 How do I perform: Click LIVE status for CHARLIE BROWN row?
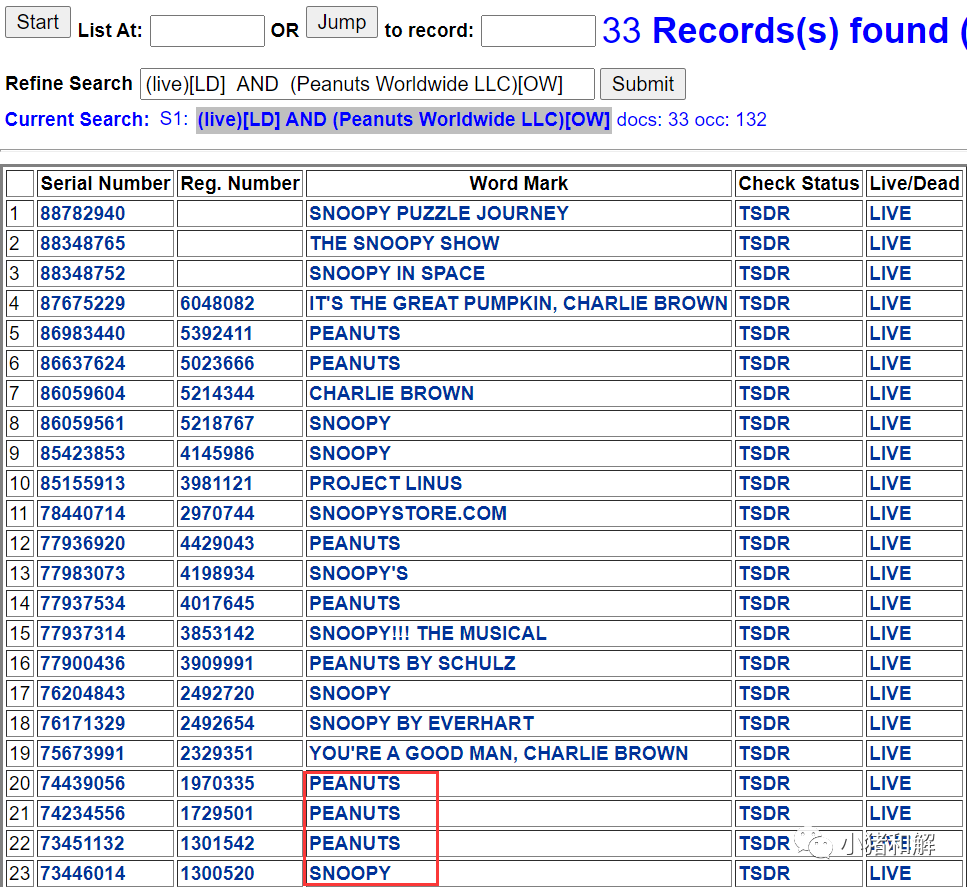(x=890, y=394)
